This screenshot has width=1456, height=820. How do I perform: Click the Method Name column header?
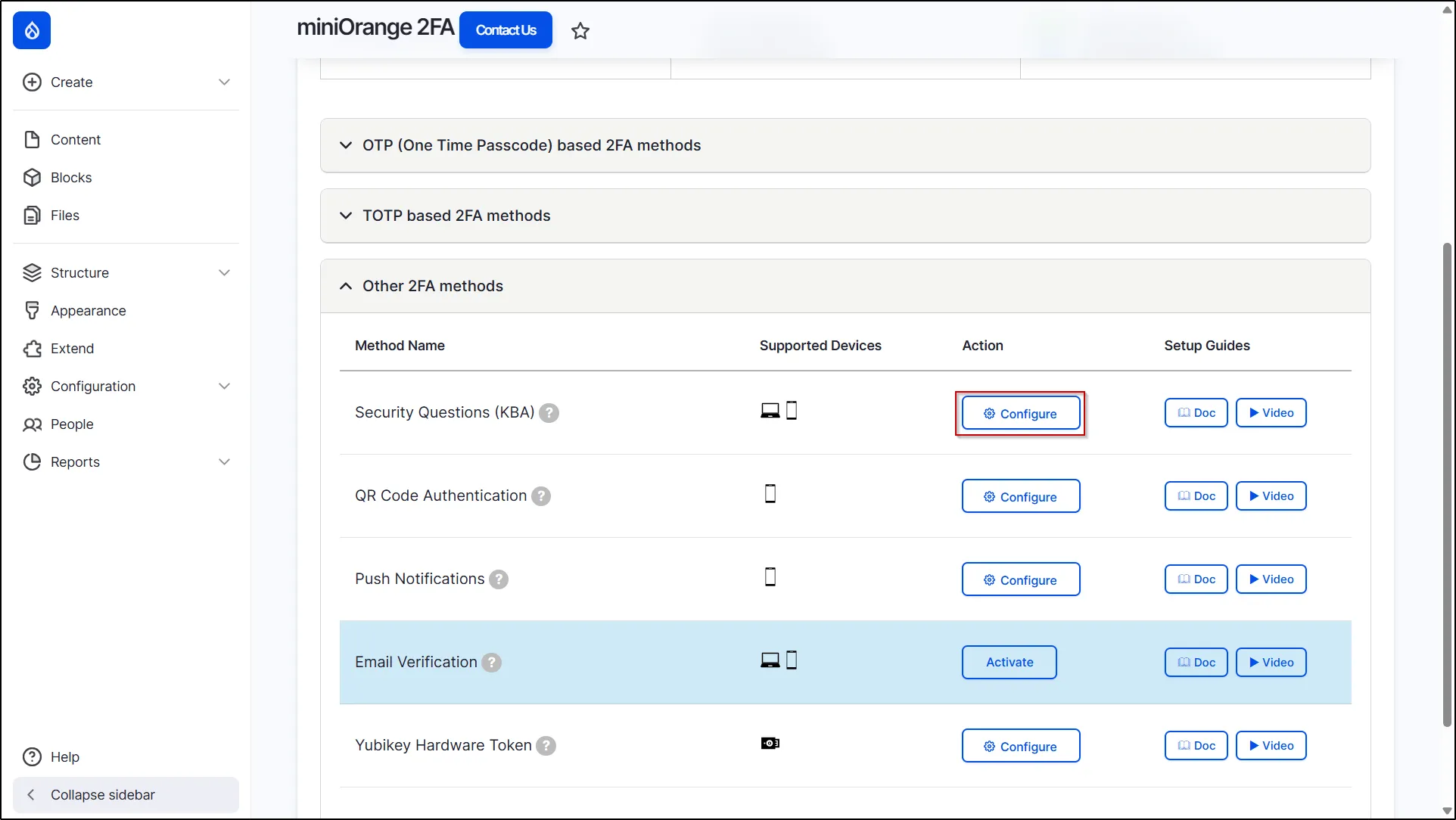coord(400,346)
